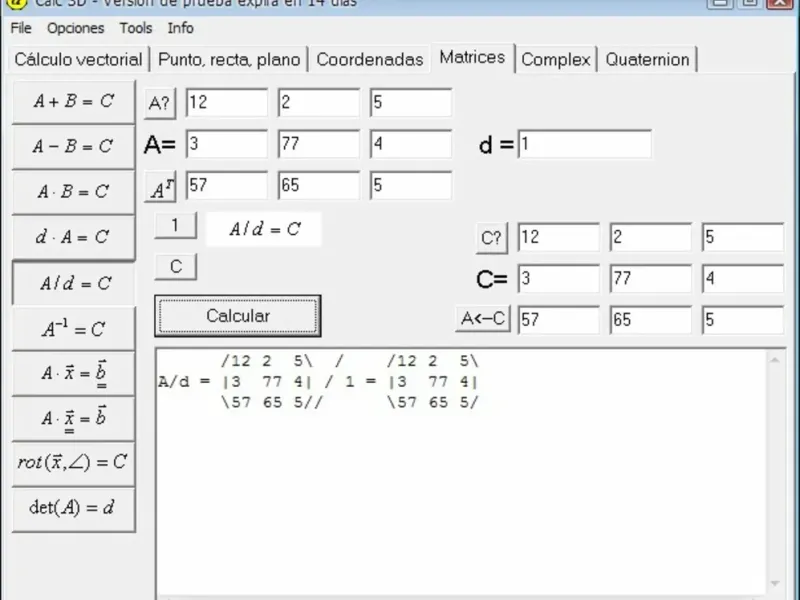800x600 pixels.
Task: Select the A / d = C operation in sidebar
Action: (x=74, y=283)
